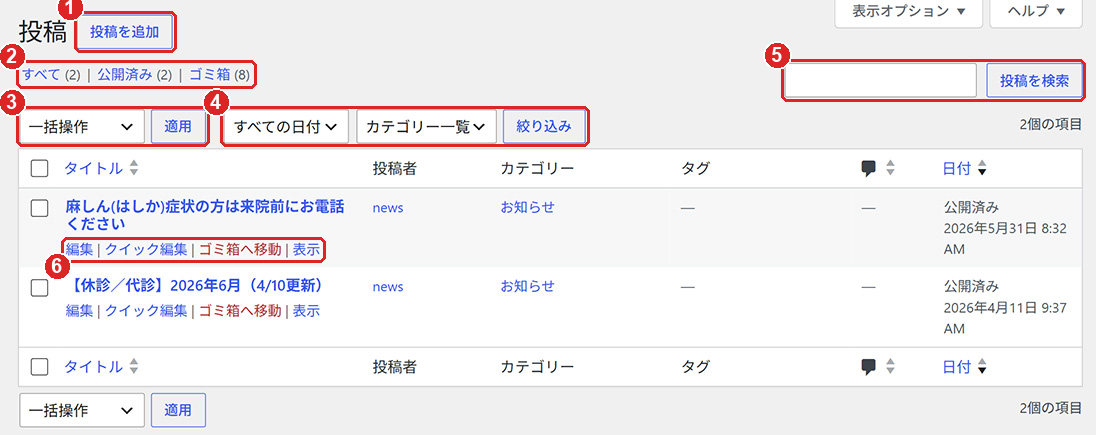This screenshot has height=435, width=1096.
Task: Open the top 一括操作 bulk actions dropdown
Action: pyautogui.click(x=82, y=127)
